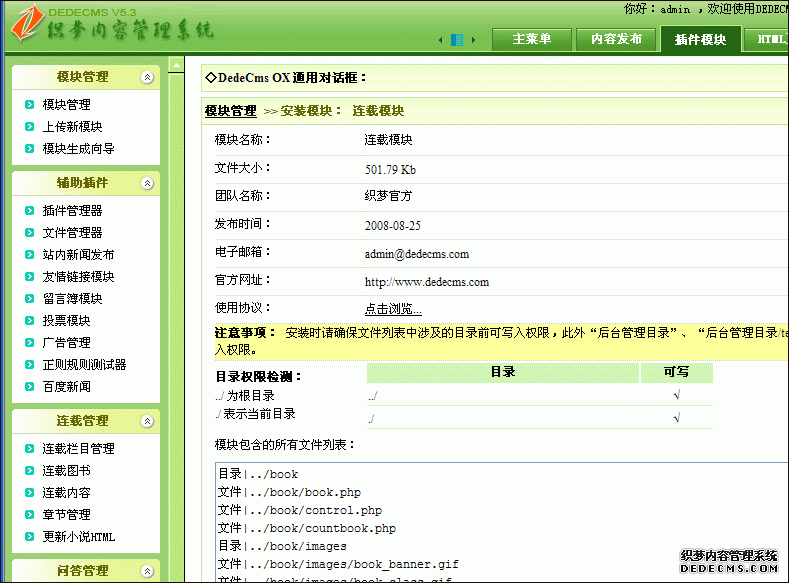Open the 点击浏览 license agreement link

393,309
